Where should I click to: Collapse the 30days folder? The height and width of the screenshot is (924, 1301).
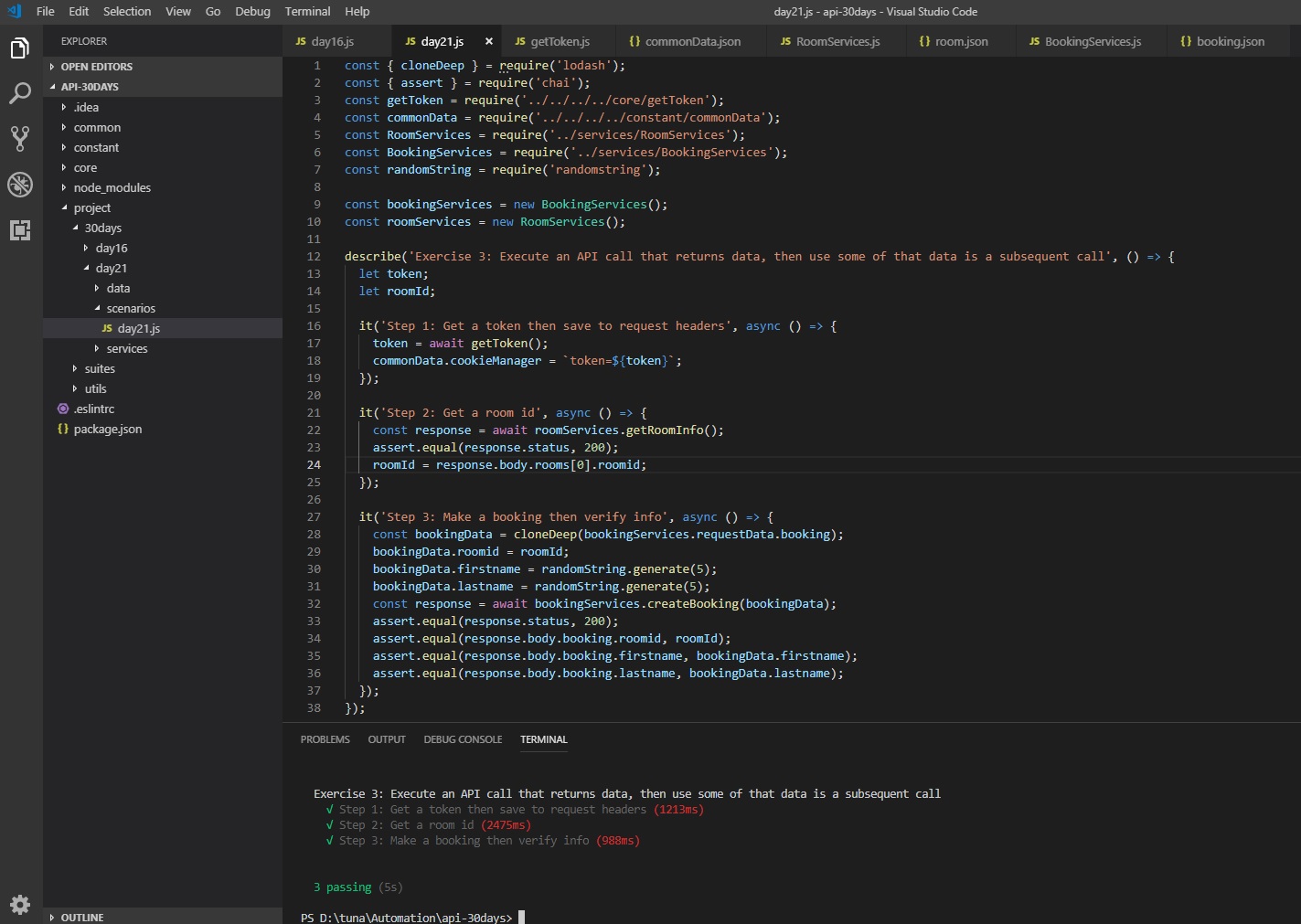pos(163,228)
